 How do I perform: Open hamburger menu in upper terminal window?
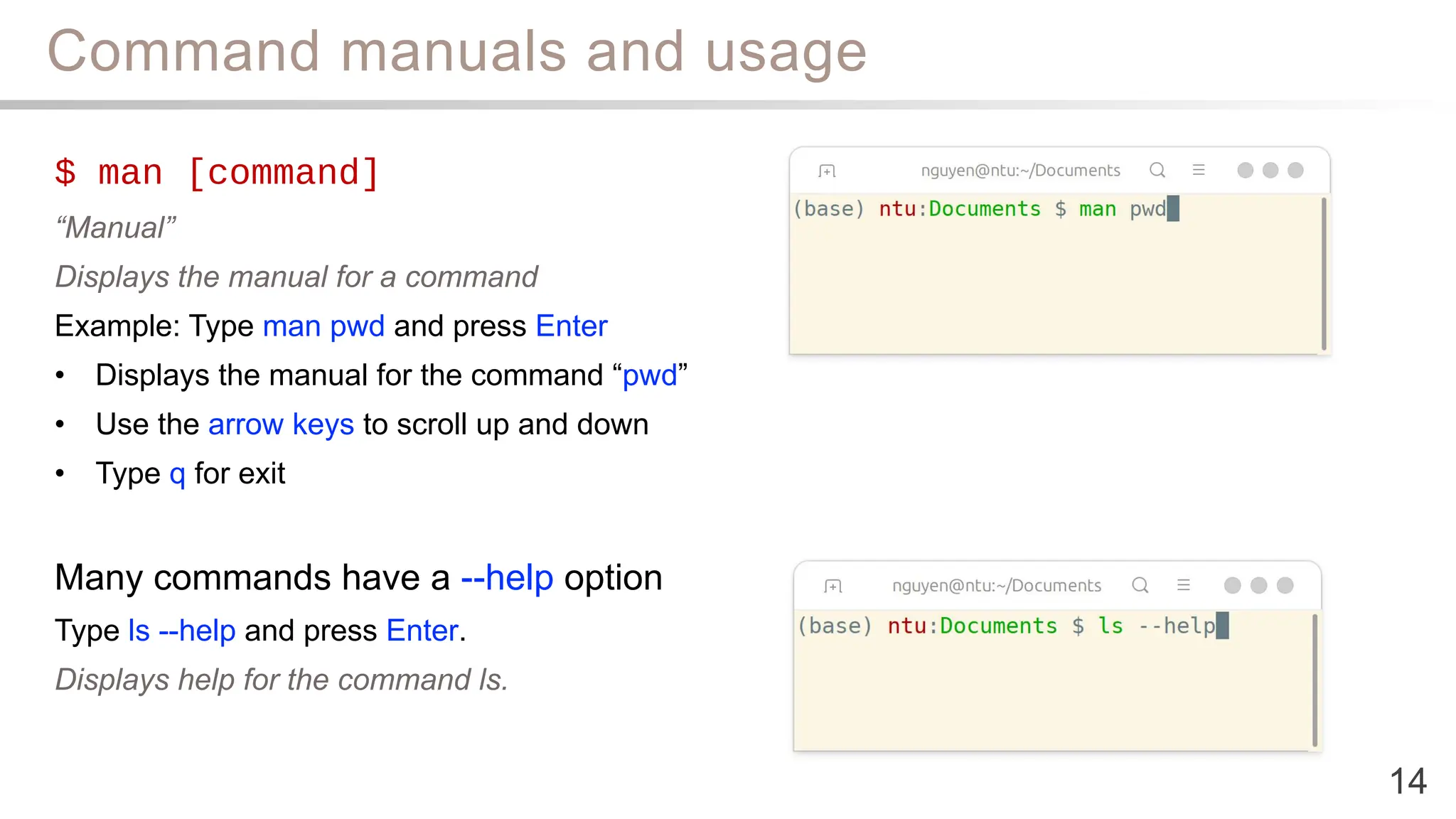pyautogui.click(x=1199, y=170)
